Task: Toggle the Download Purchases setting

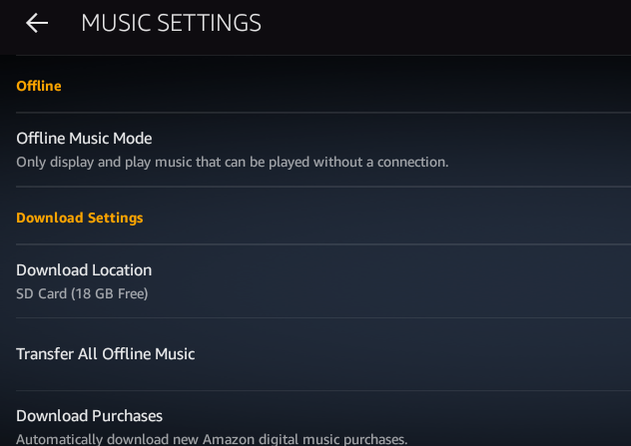Action: click(x=89, y=416)
